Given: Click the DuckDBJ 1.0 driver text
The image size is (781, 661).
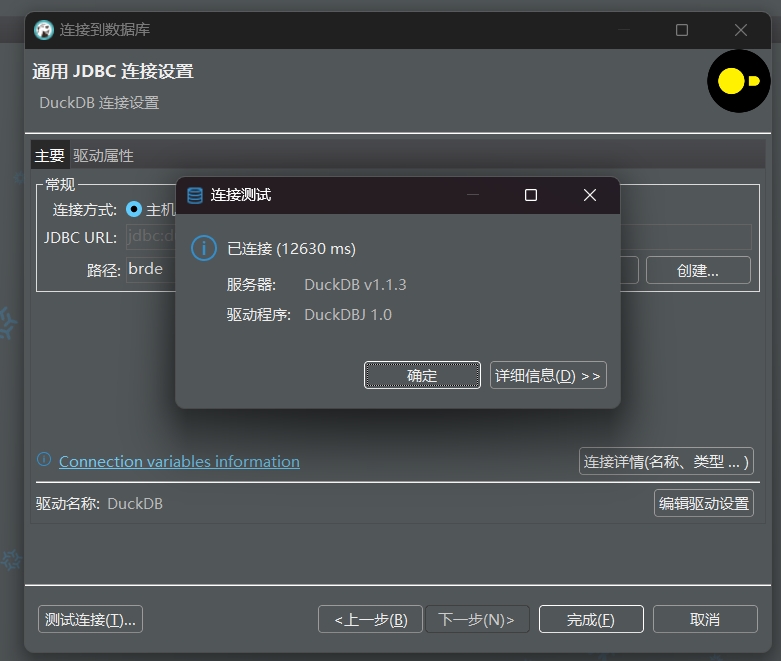Looking at the screenshot, I should coord(348,315).
